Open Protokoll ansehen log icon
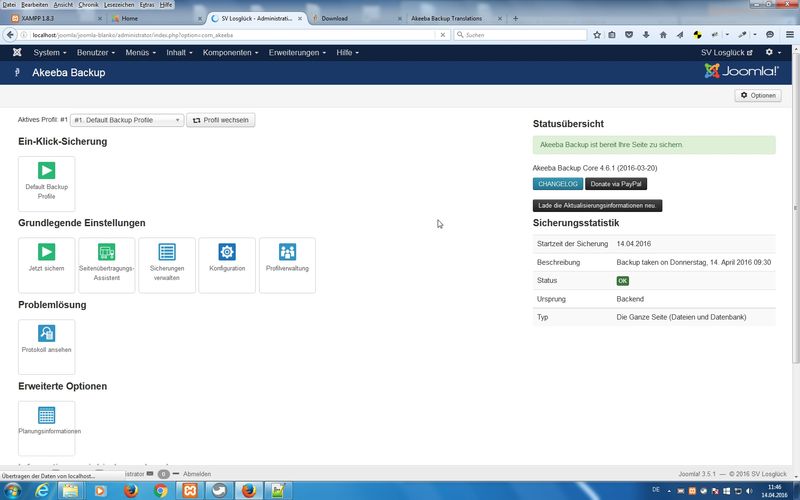This screenshot has height=500, width=800. [46, 333]
